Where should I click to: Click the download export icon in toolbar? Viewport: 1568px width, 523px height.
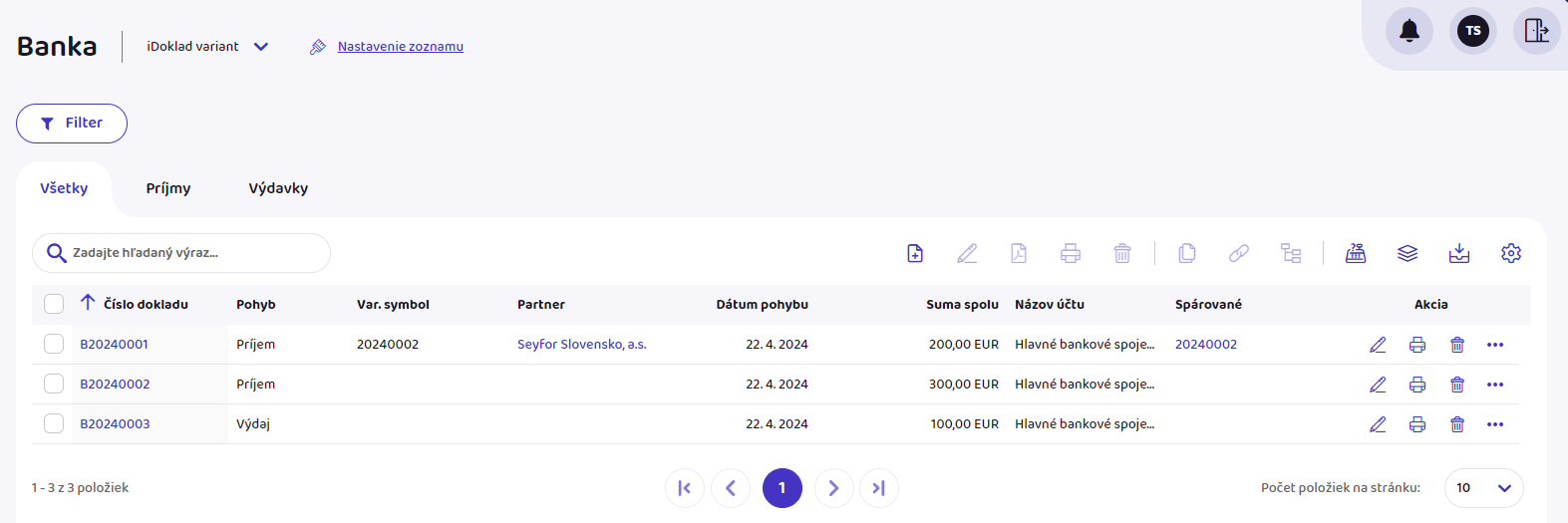point(1458,253)
